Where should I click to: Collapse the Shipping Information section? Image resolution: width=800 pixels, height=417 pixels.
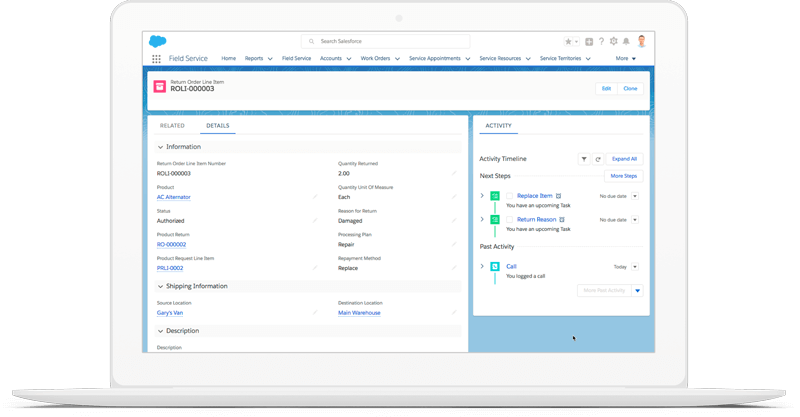pyautogui.click(x=160, y=286)
